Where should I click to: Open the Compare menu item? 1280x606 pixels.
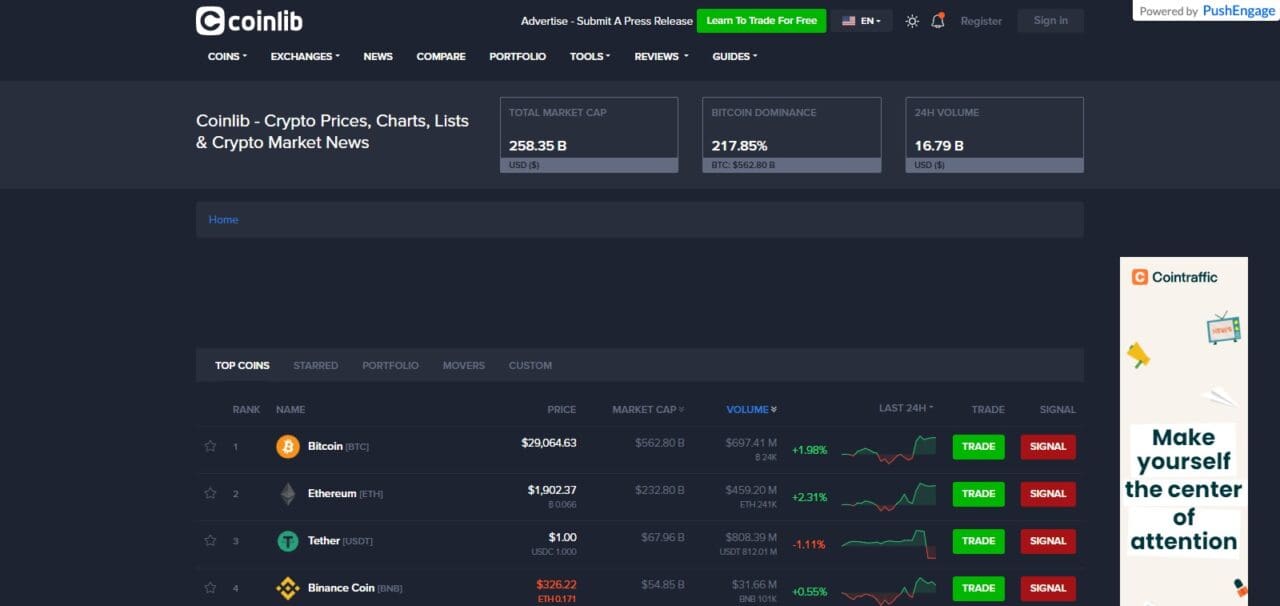(x=441, y=56)
